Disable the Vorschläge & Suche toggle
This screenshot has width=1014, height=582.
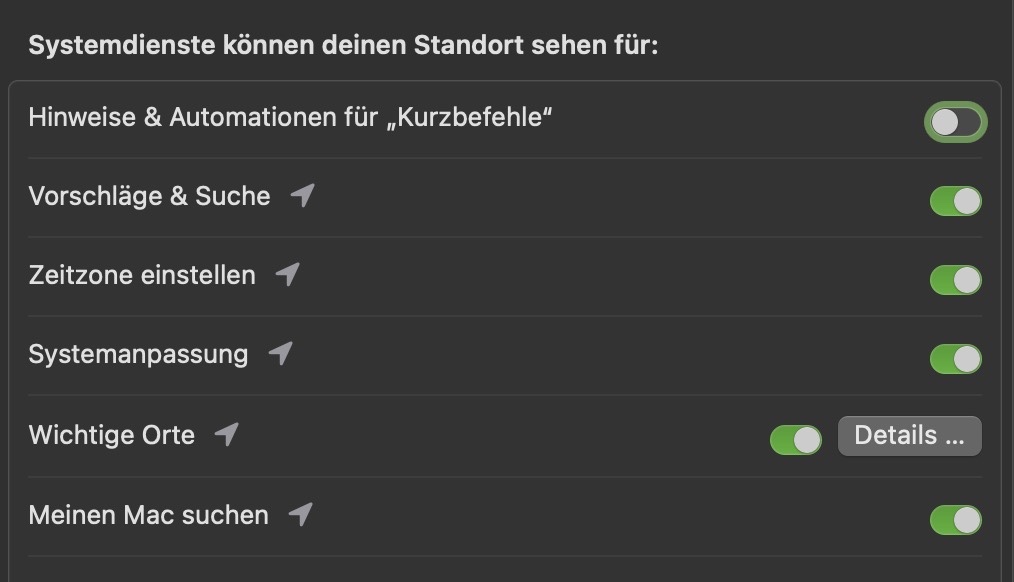point(956,201)
